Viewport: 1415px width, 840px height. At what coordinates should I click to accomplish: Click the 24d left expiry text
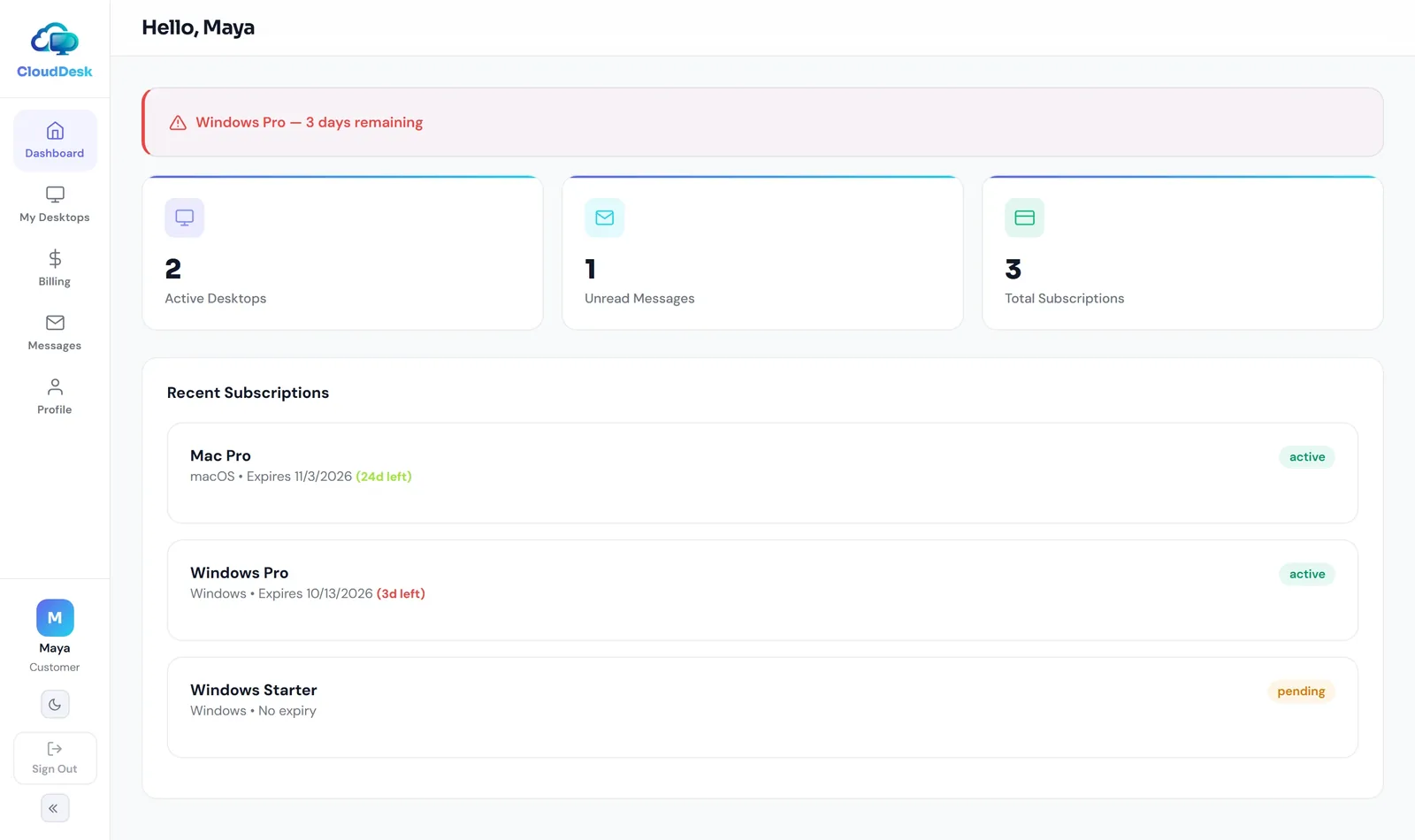(x=384, y=477)
